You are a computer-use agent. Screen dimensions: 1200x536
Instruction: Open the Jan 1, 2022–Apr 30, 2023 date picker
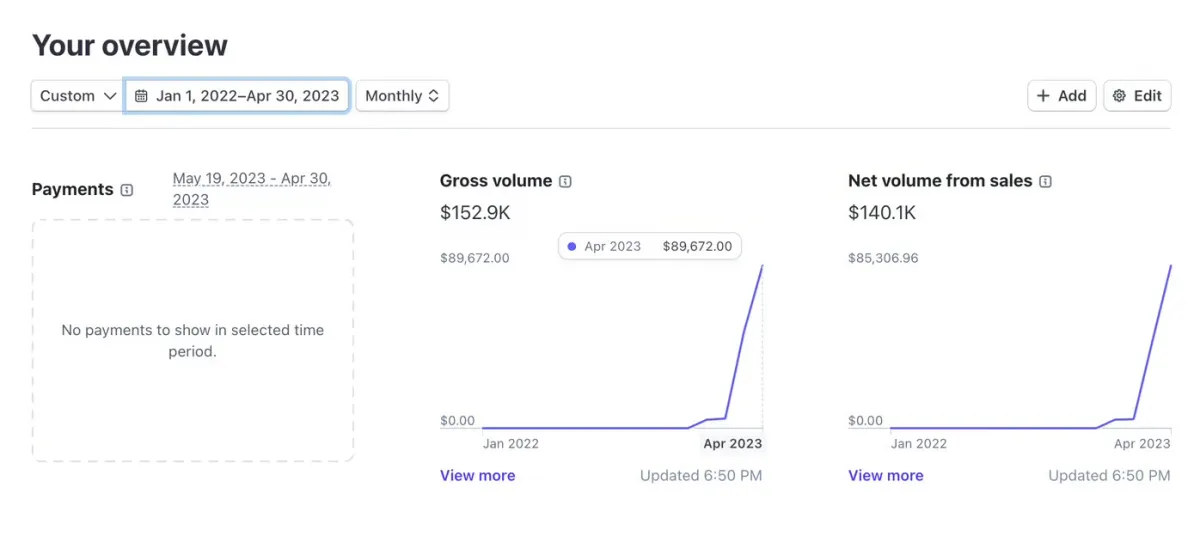click(247, 96)
